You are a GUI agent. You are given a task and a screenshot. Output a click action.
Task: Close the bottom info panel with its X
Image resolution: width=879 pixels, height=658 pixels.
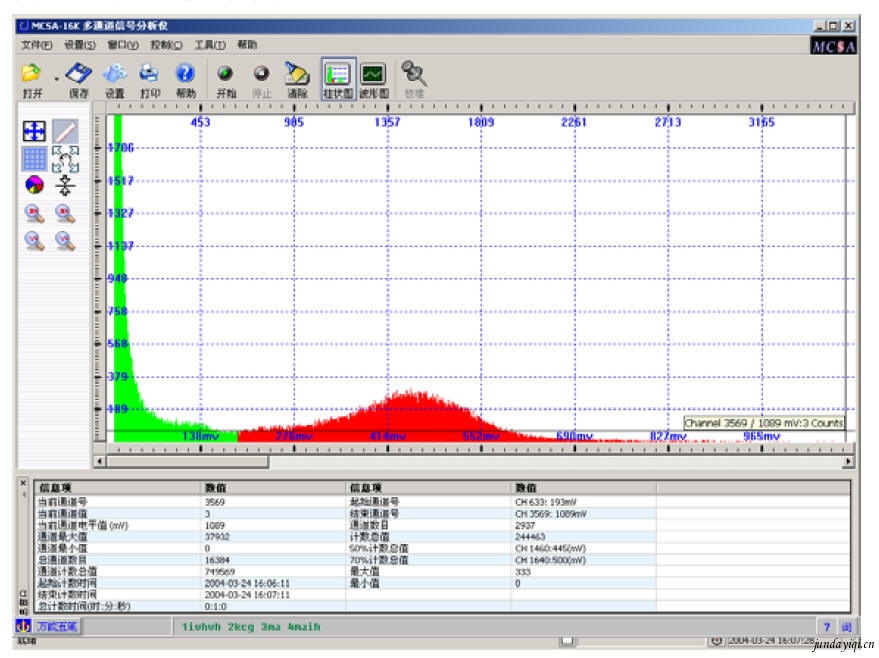click(24, 482)
